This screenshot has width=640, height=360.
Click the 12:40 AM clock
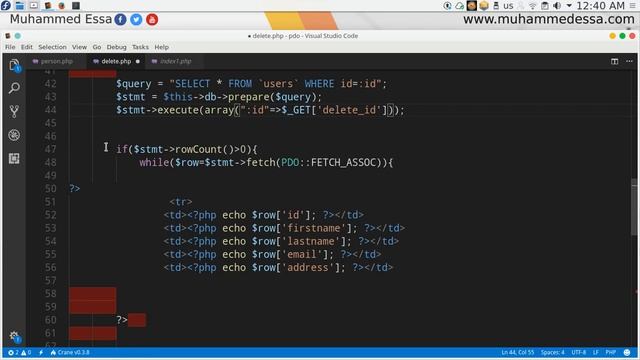click(600, 6)
